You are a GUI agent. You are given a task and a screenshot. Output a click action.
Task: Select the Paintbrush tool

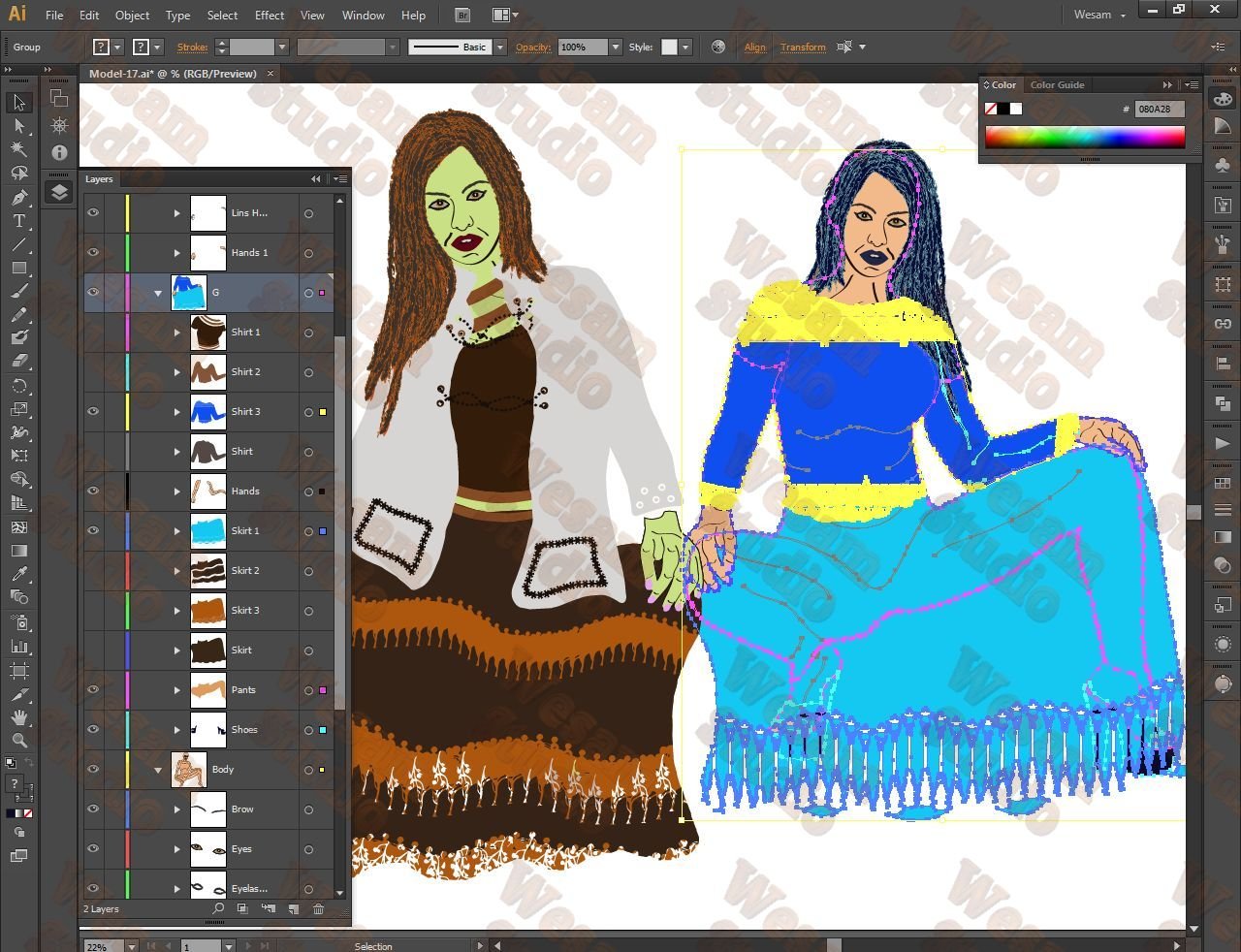click(19, 292)
